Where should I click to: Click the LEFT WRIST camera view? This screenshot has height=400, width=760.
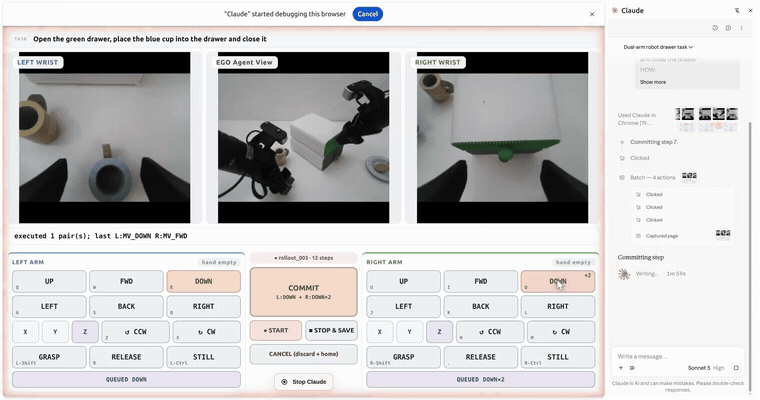[105, 138]
